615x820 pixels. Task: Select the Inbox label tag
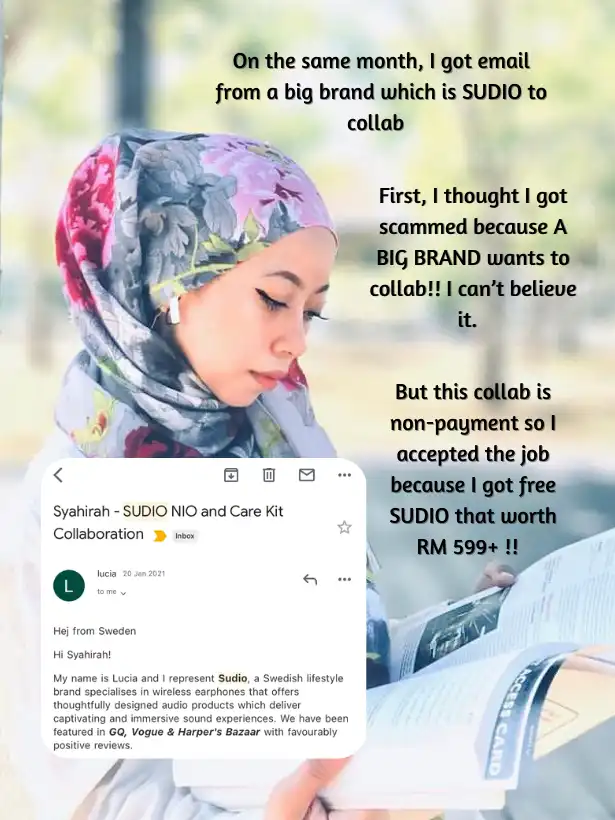point(185,536)
